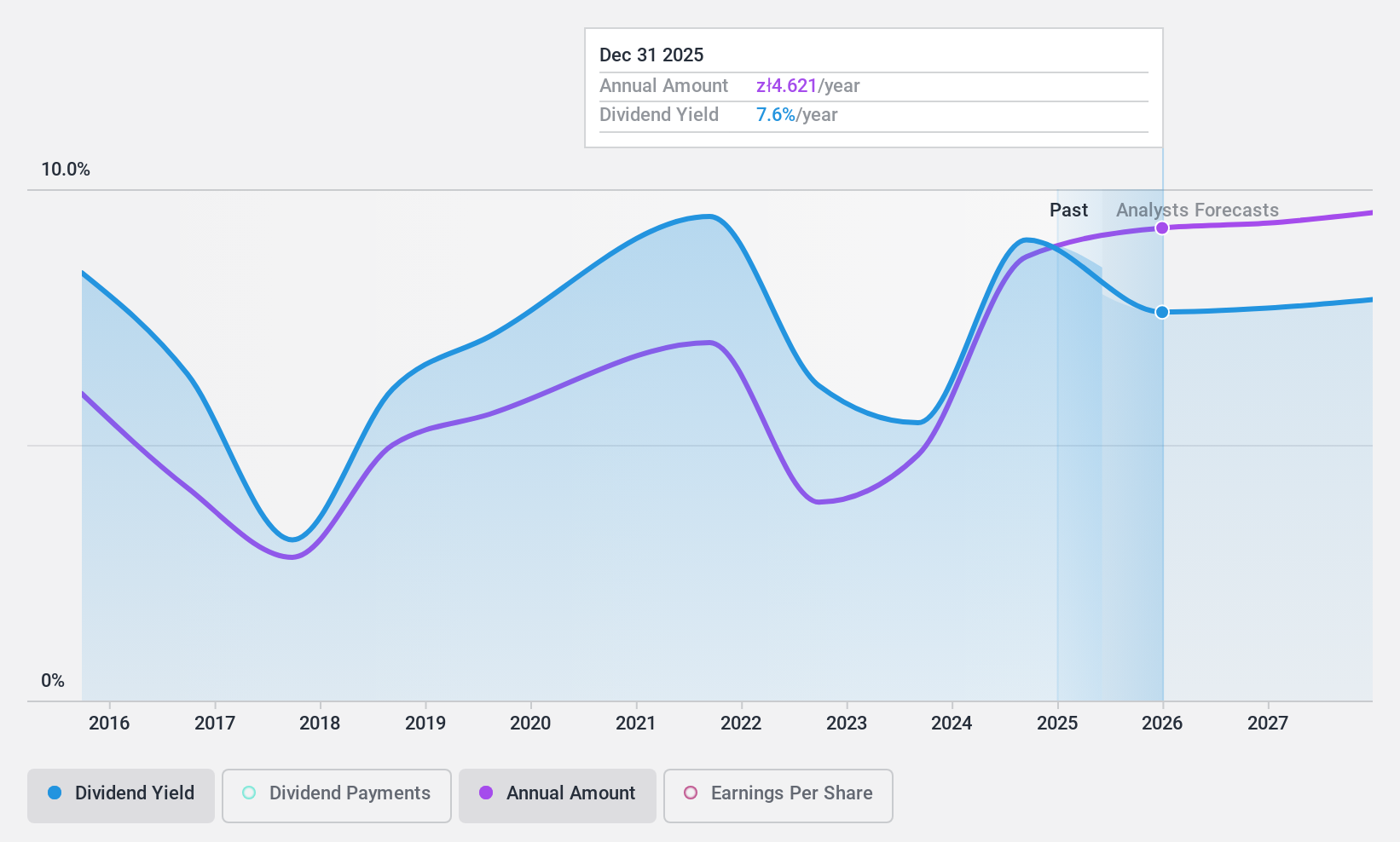Click the Analysts Forecasts label
This screenshot has width=1400, height=842.
pos(1197,210)
